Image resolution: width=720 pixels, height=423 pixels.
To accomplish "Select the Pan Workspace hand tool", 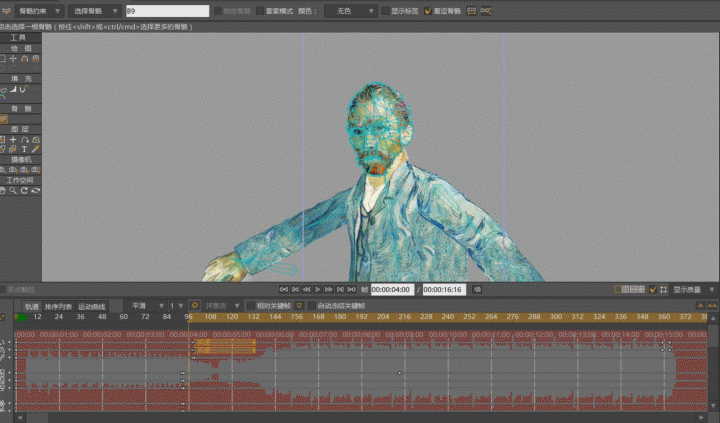I will point(3,191).
